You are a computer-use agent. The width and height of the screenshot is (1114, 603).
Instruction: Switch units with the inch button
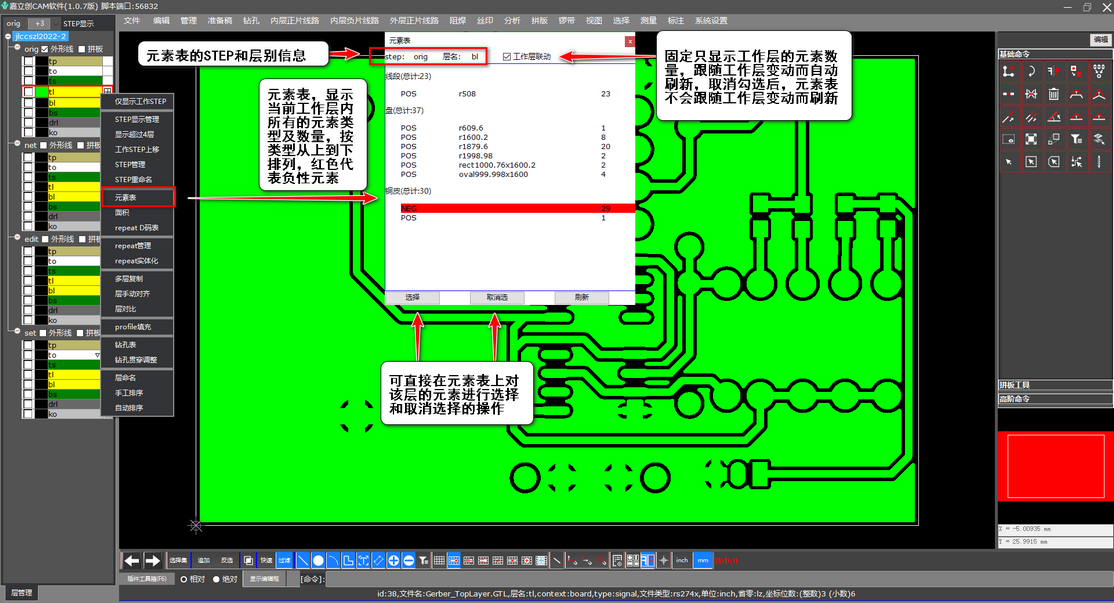click(682, 560)
